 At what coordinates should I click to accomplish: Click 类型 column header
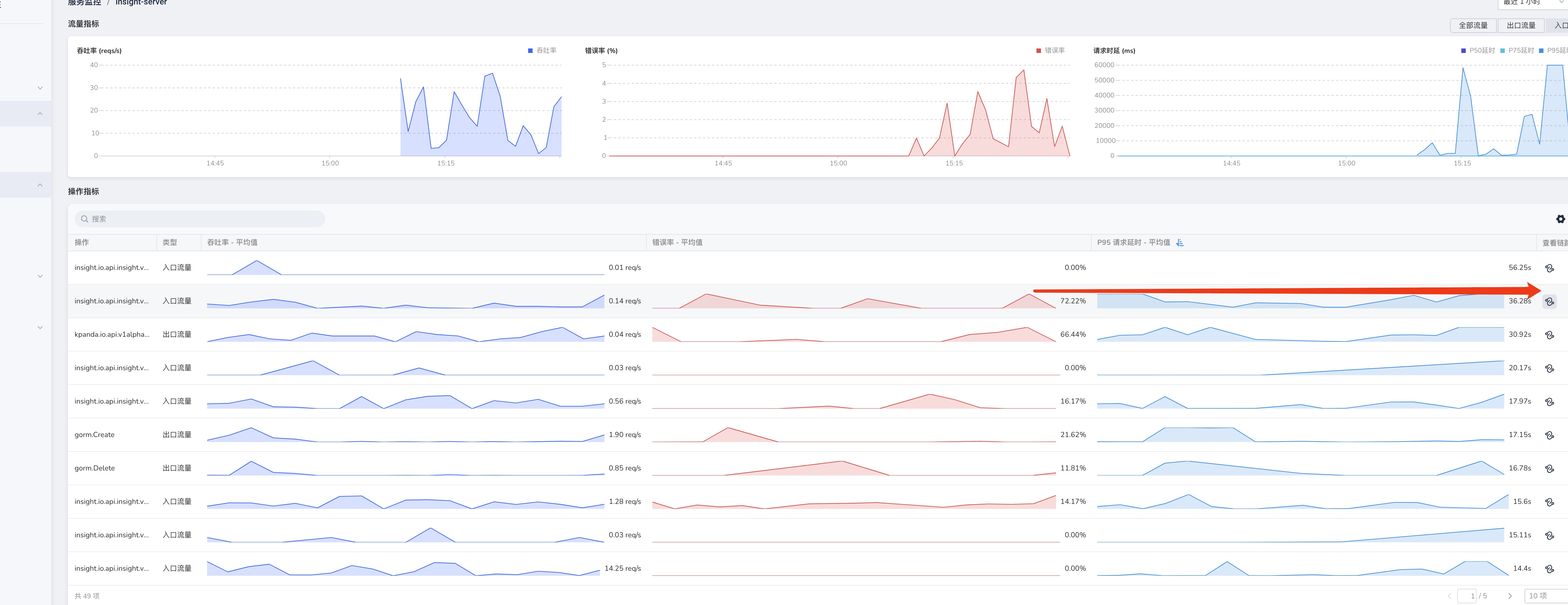pyautogui.click(x=170, y=243)
